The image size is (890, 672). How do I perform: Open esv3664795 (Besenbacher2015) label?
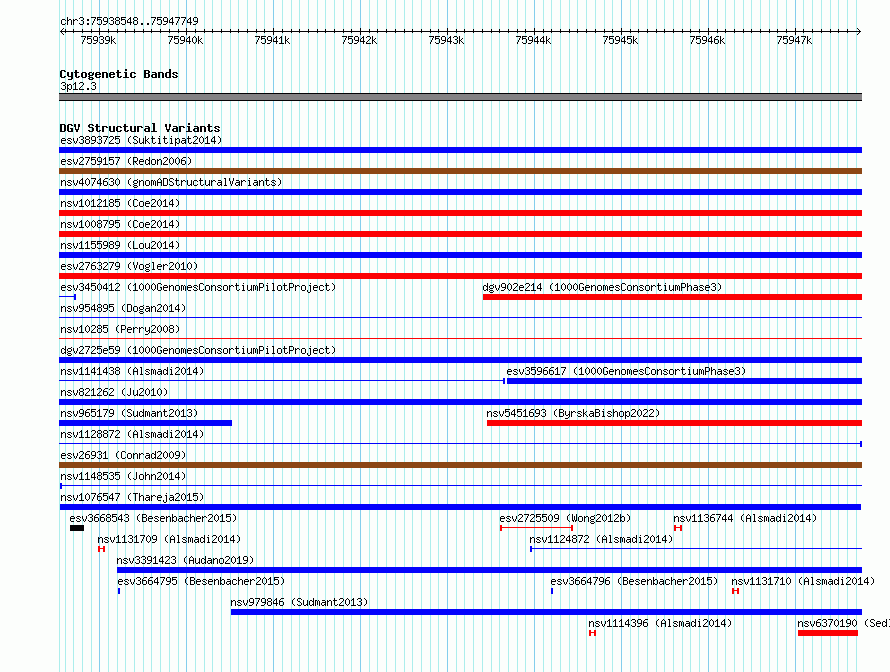click(x=201, y=581)
